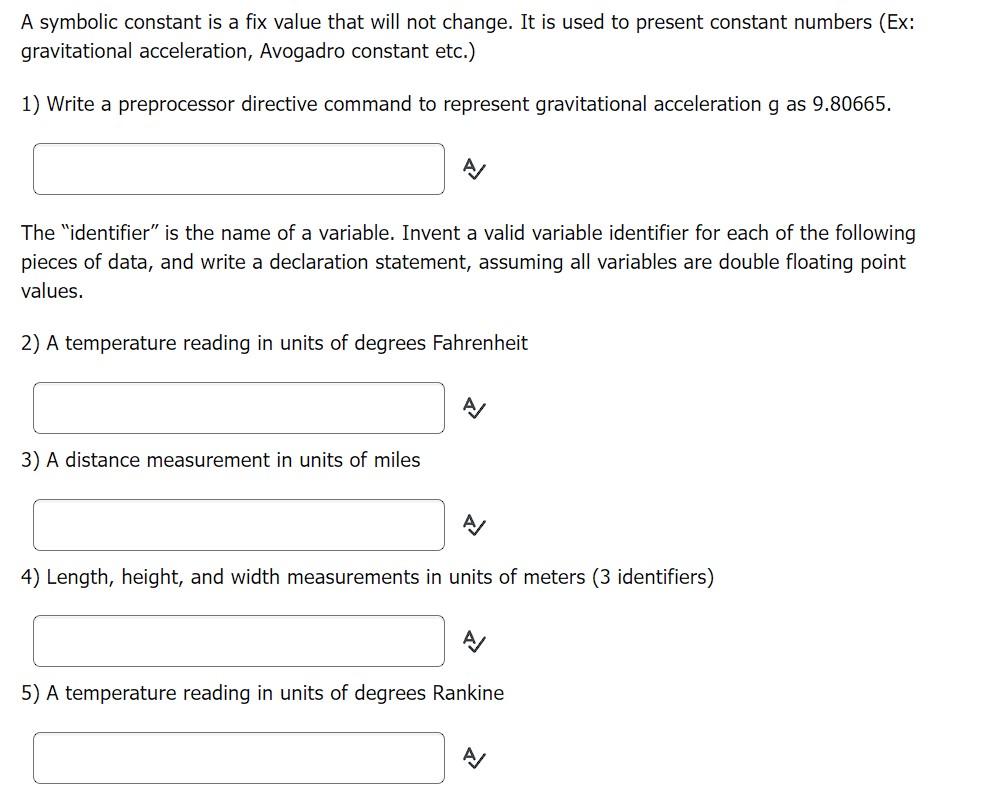Click the text box under the miles question
985x791 pixels.
click(239, 524)
